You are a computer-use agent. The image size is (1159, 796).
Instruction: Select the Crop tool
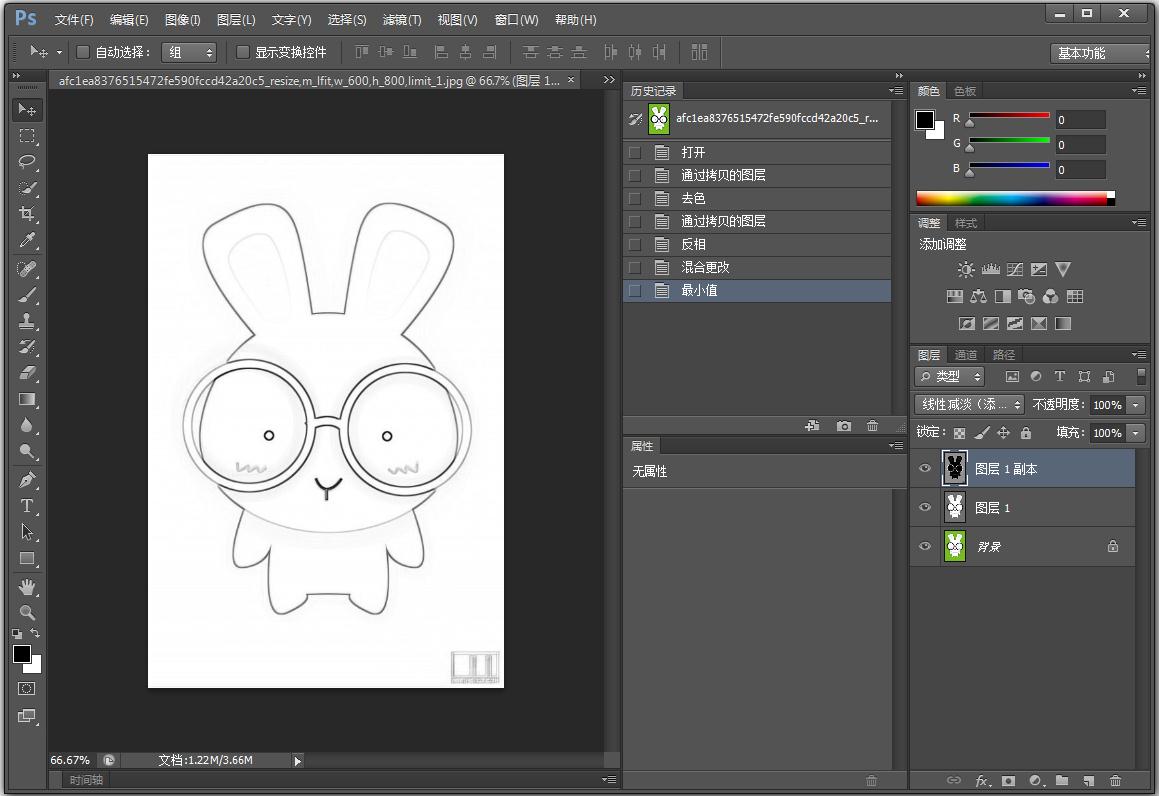(27, 214)
